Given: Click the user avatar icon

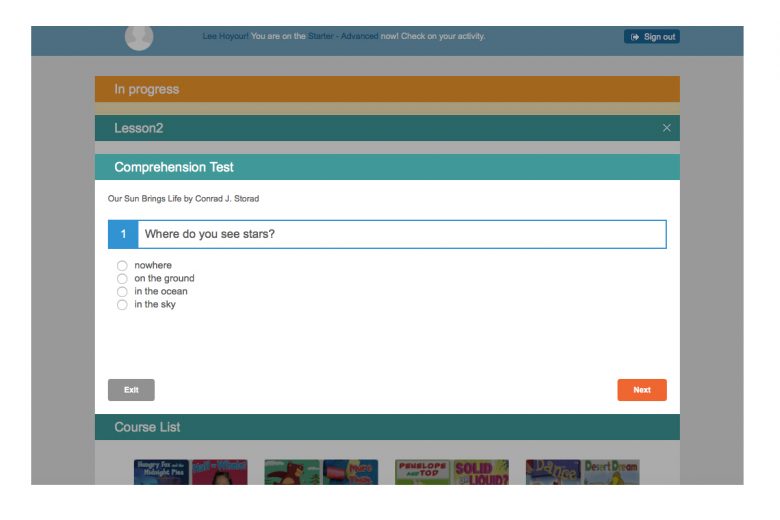Looking at the screenshot, I should click(x=139, y=37).
